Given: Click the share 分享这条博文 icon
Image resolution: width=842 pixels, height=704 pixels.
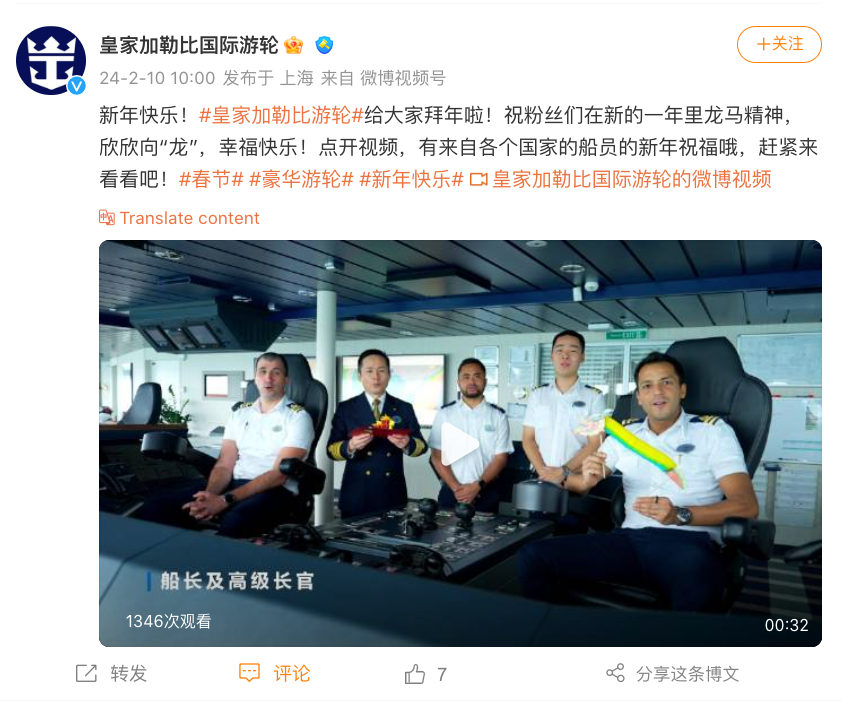Looking at the screenshot, I should [615, 673].
